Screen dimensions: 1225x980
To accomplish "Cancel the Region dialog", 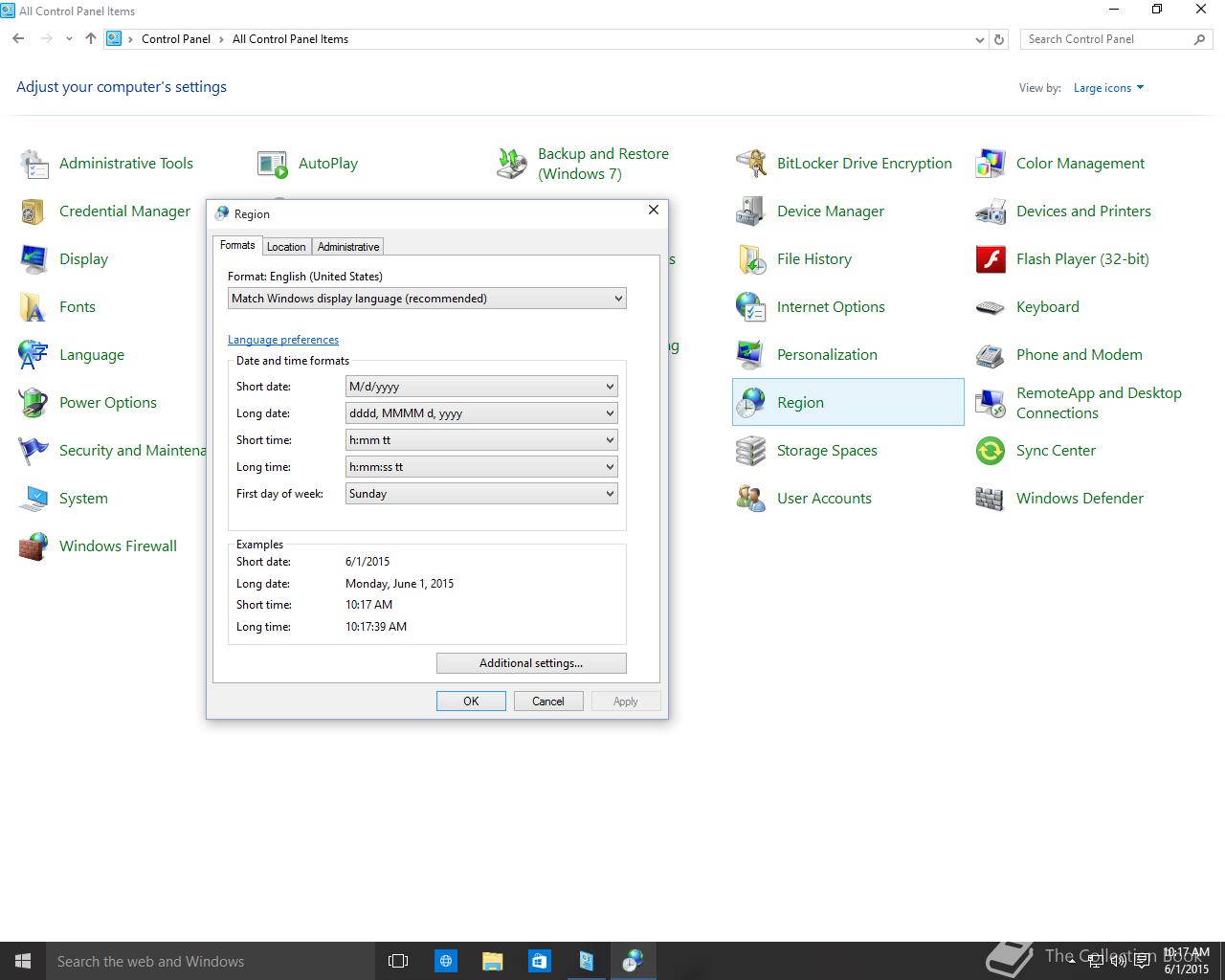I will (x=548, y=702).
